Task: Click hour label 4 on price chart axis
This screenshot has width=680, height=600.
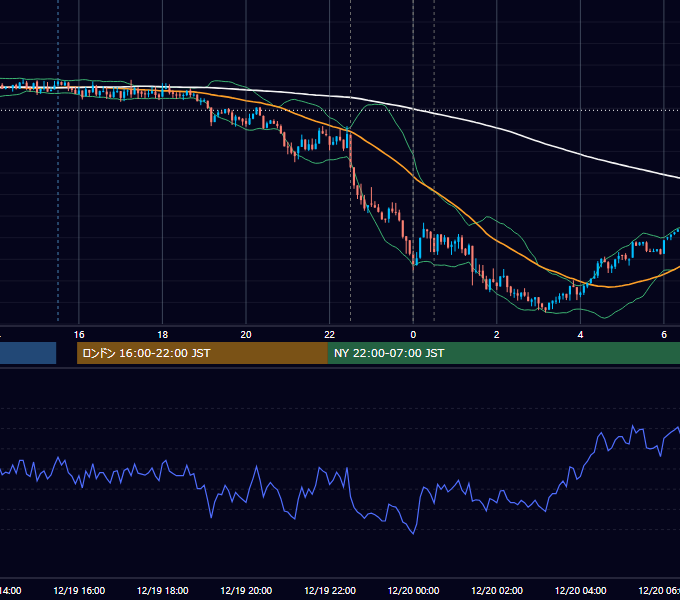Action: pyautogui.click(x=580, y=334)
